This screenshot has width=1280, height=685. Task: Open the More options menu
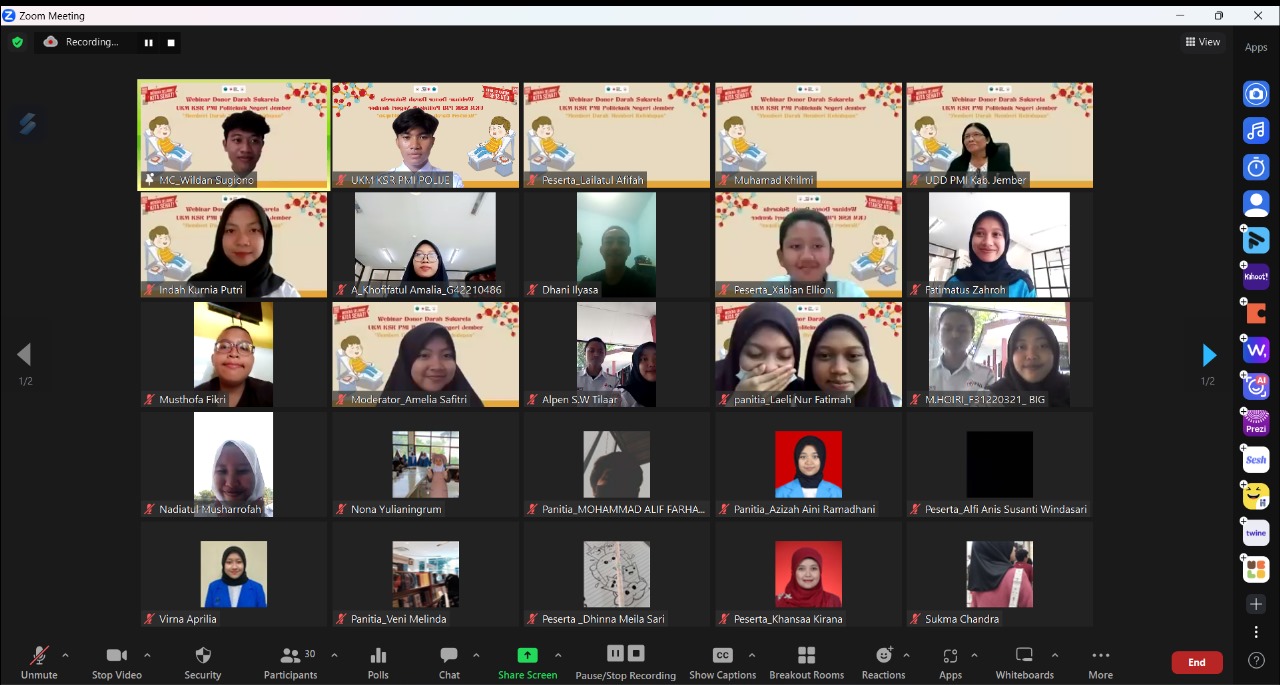coord(1100,663)
